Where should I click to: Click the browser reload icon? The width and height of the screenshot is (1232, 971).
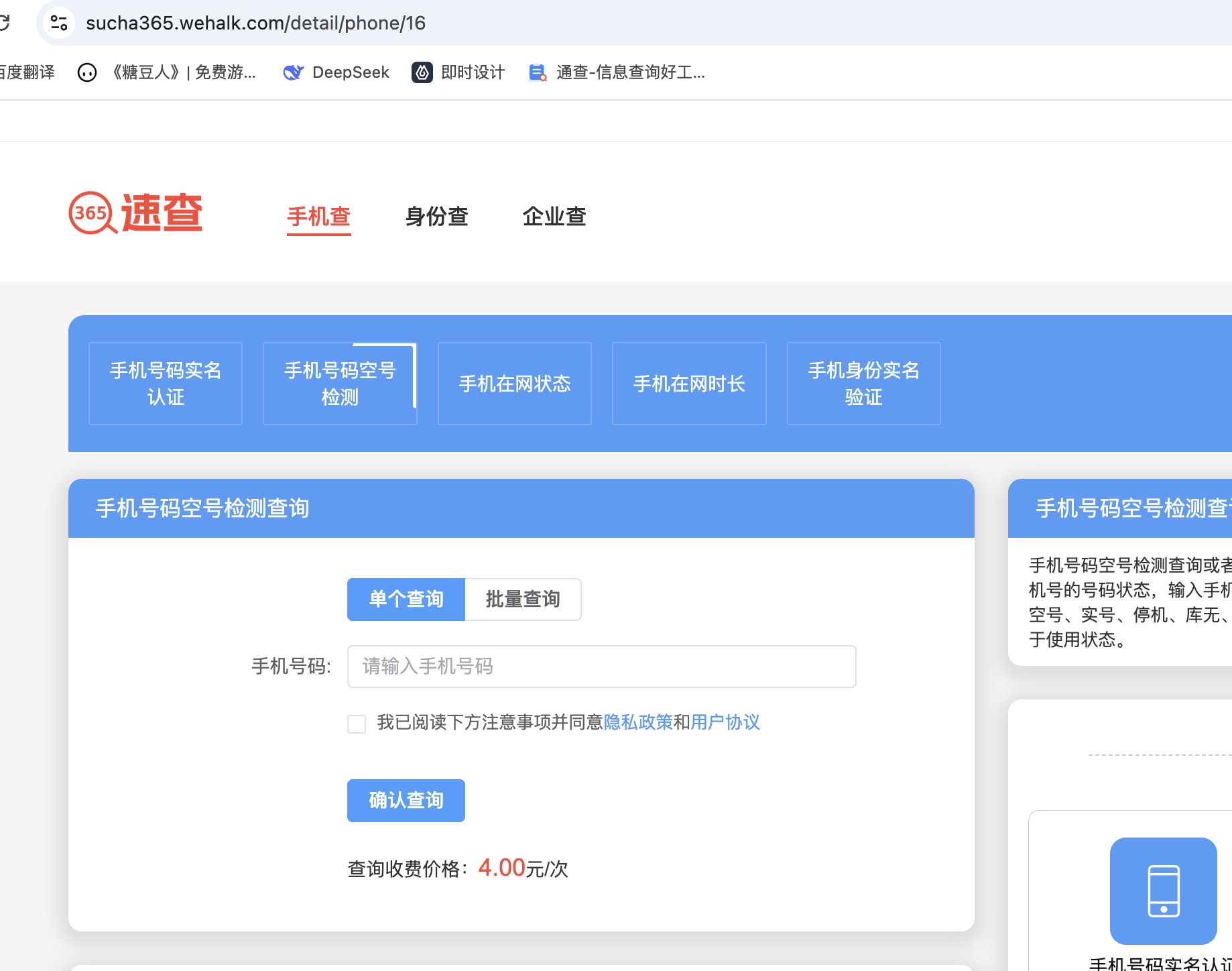point(4,23)
